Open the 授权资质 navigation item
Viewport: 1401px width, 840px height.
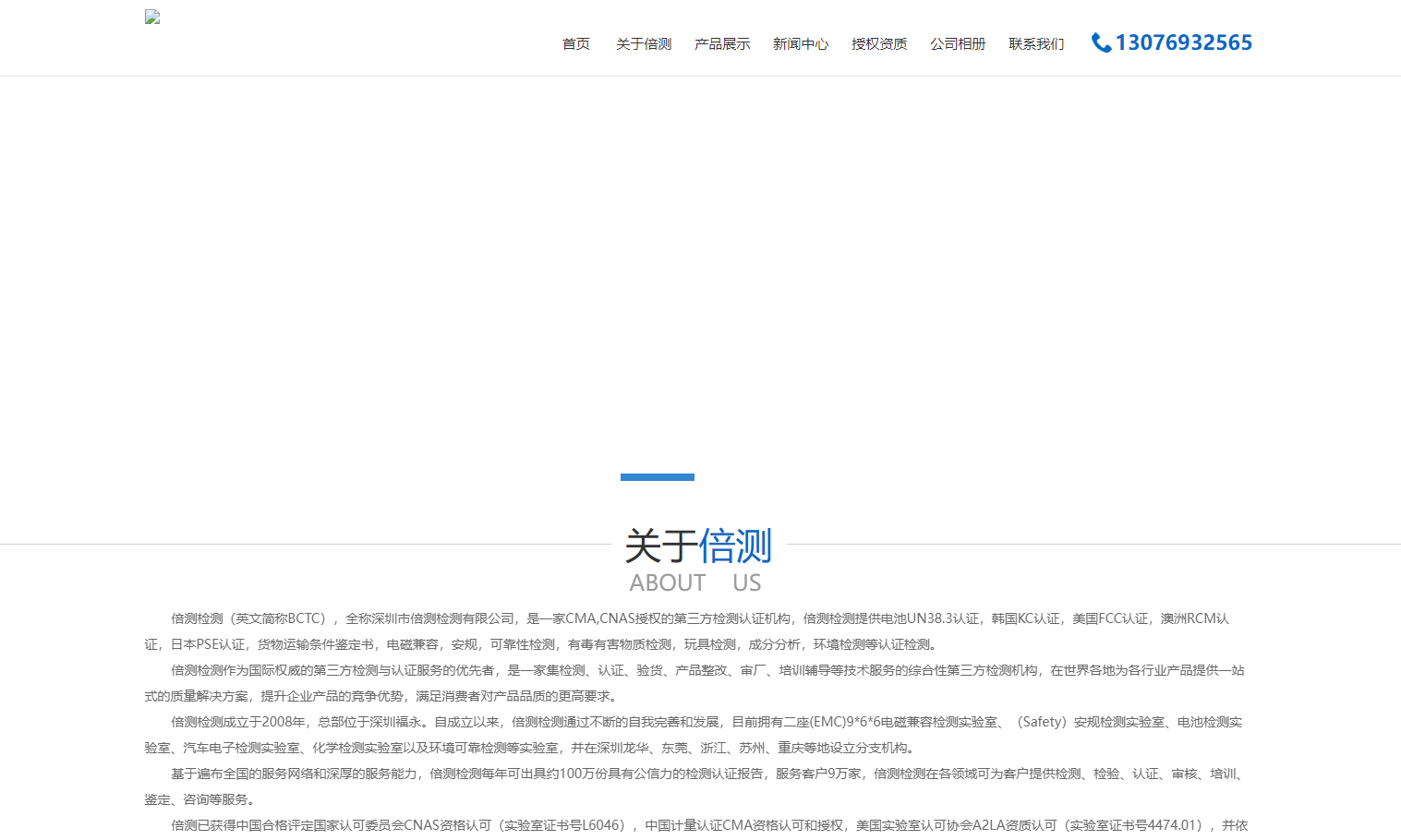click(878, 43)
